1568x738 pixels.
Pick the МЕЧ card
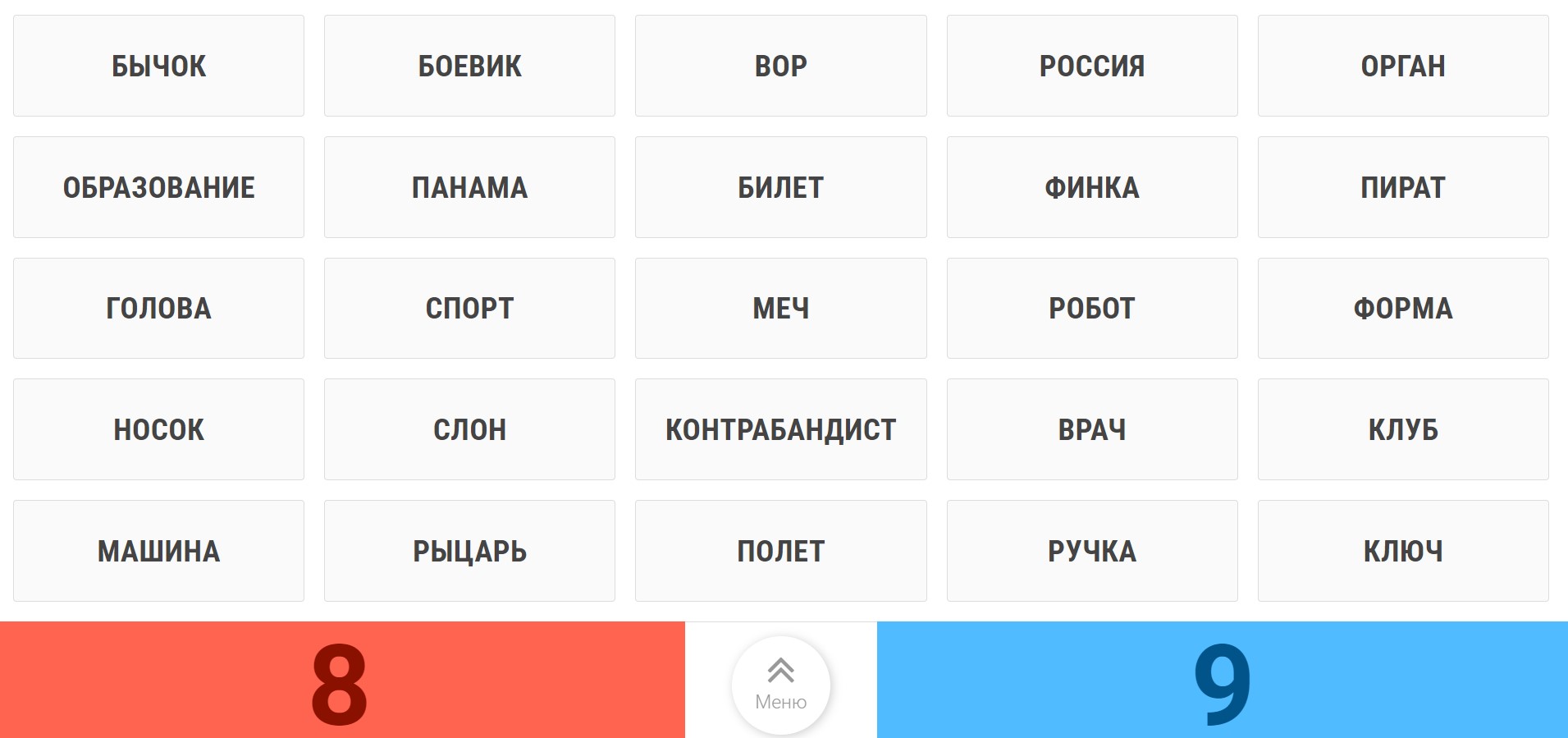[780, 308]
